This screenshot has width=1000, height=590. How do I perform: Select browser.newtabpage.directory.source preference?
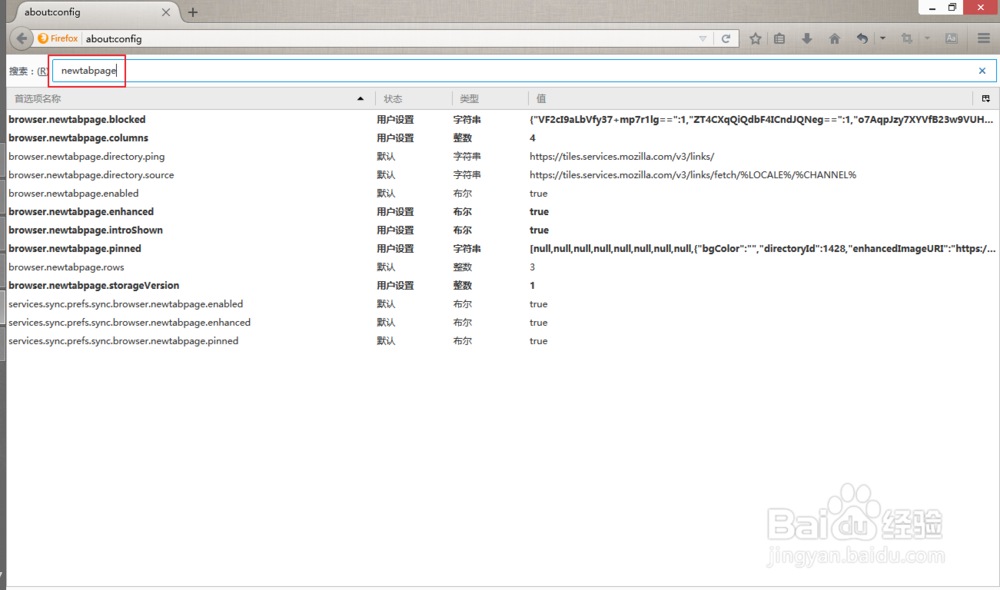pos(91,175)
